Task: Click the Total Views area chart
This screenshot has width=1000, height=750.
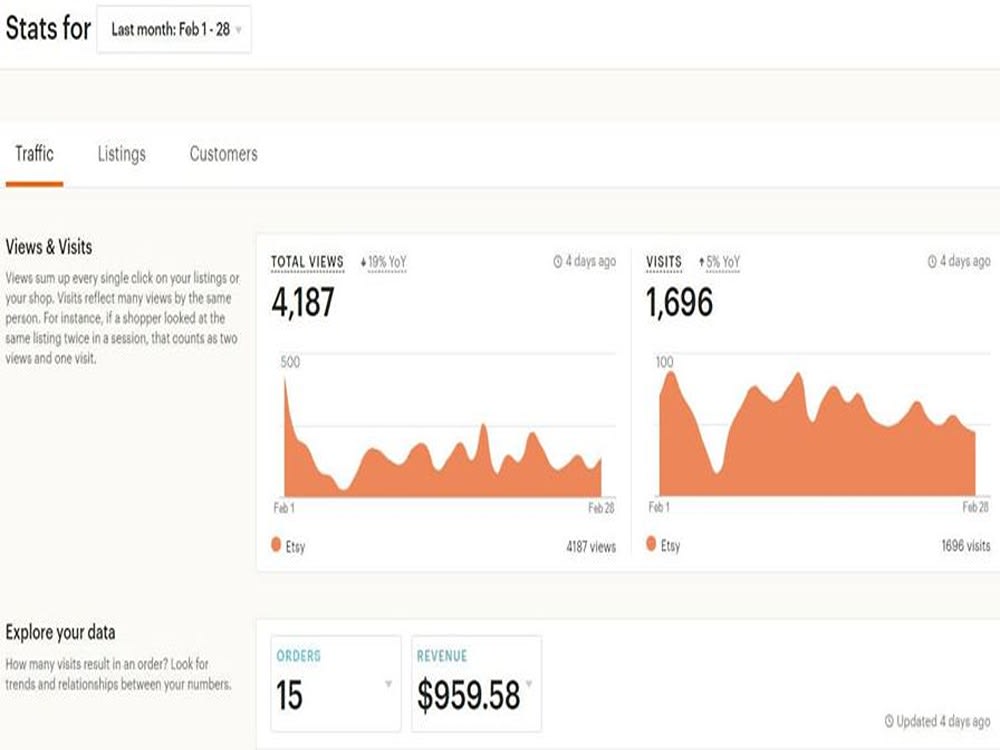Action: [443, 437]
